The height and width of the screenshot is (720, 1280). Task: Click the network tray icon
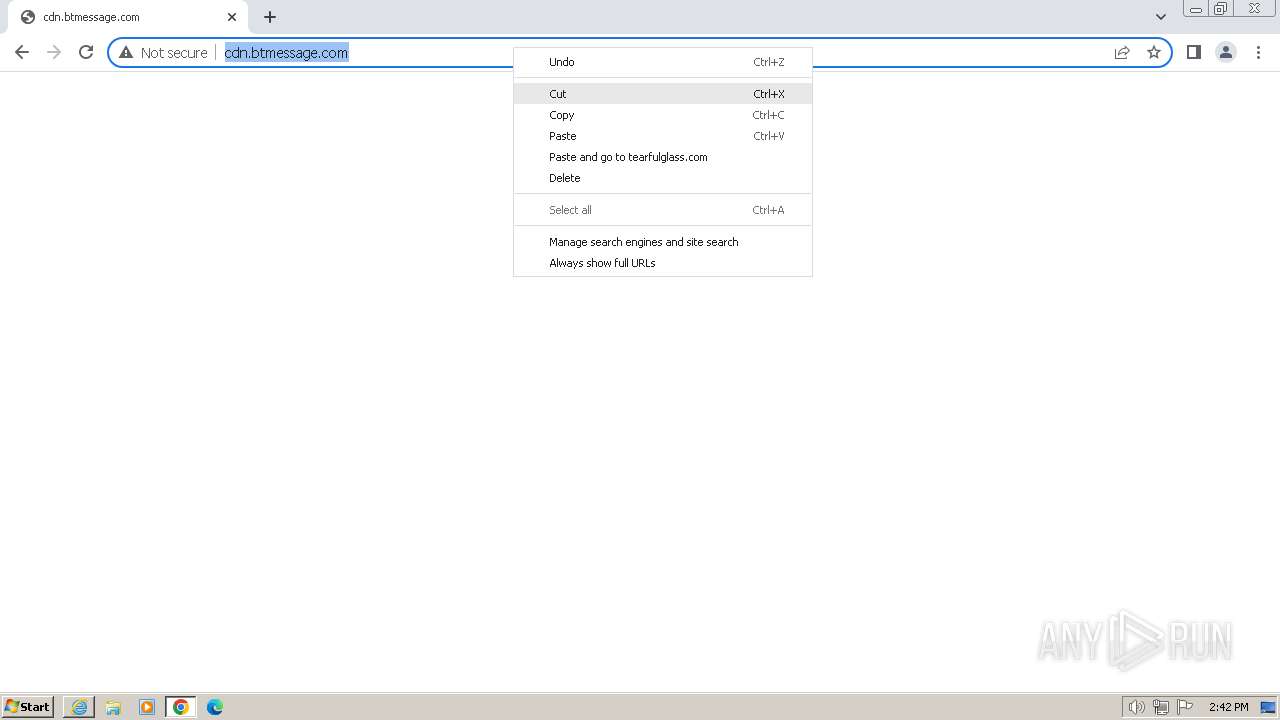1161,707
